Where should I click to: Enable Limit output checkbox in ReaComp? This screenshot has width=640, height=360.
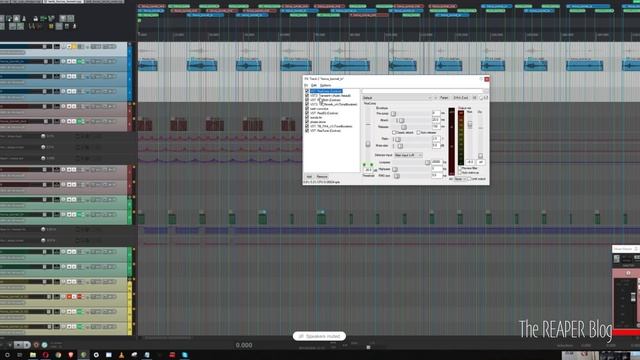coord(469,179)
